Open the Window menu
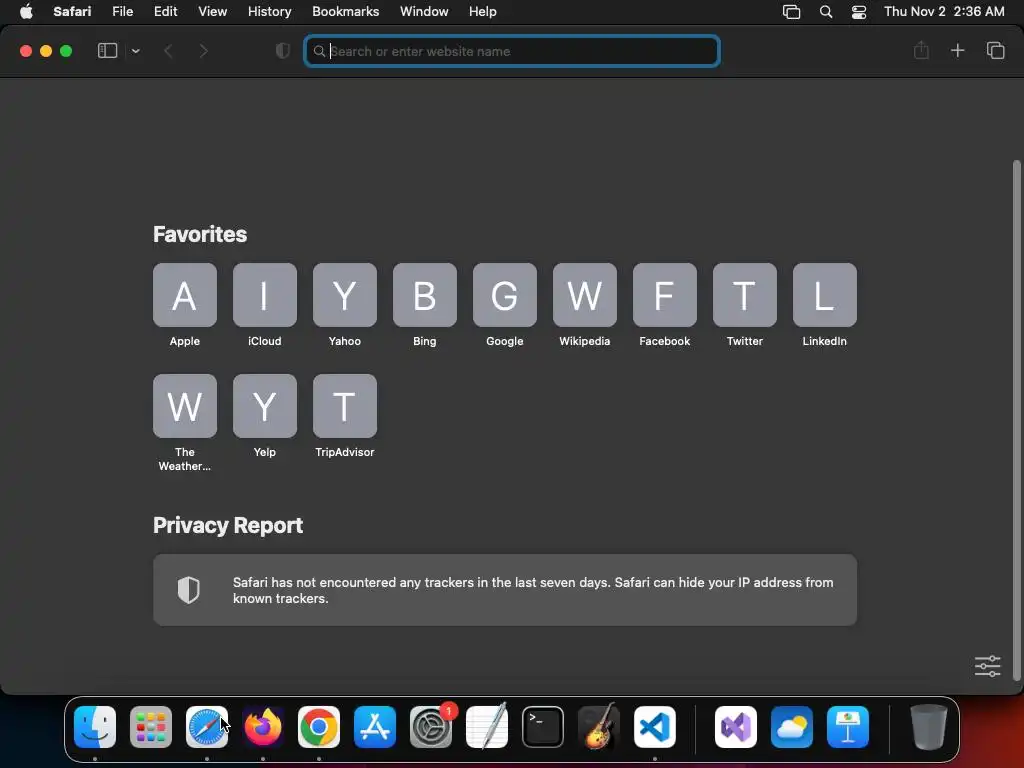Screen dimensions: 1024x768 click(x=424, y=12)
